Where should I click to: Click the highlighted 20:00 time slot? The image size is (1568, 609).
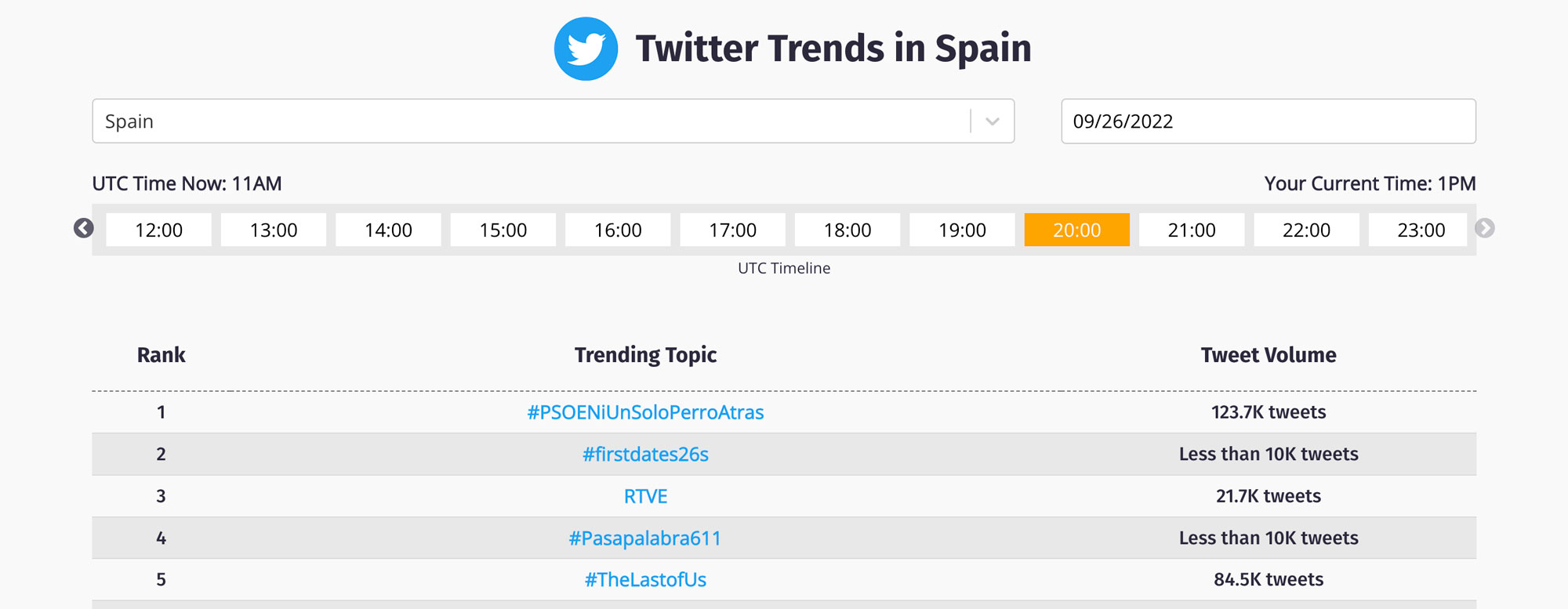click(1077, 230)
